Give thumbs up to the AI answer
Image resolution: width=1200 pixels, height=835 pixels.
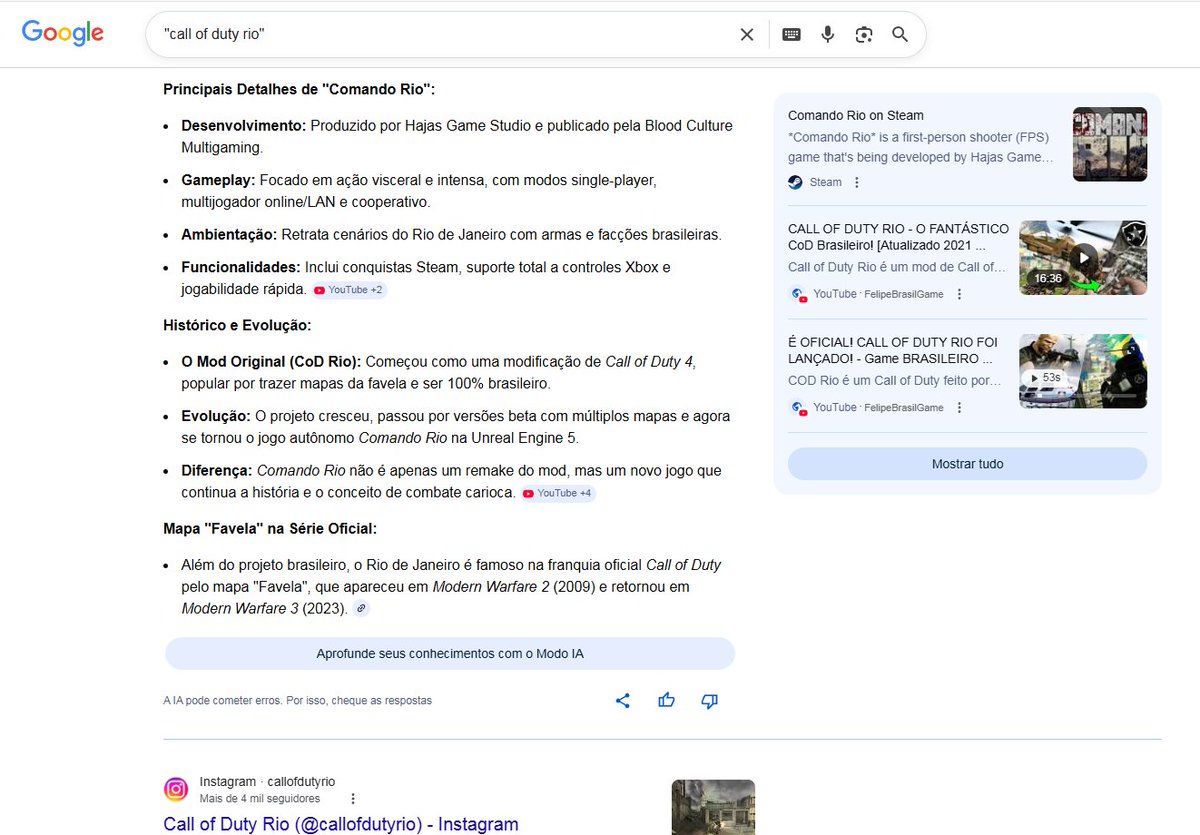tap(667, 701)
